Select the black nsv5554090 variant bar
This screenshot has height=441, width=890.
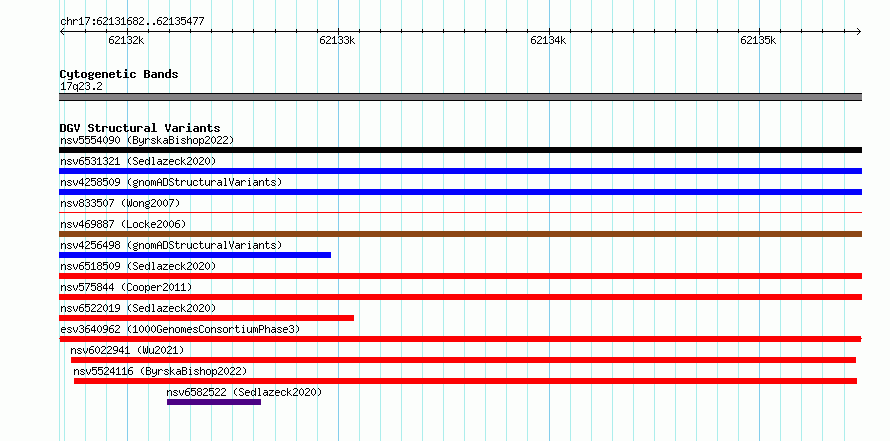(460, 150)
